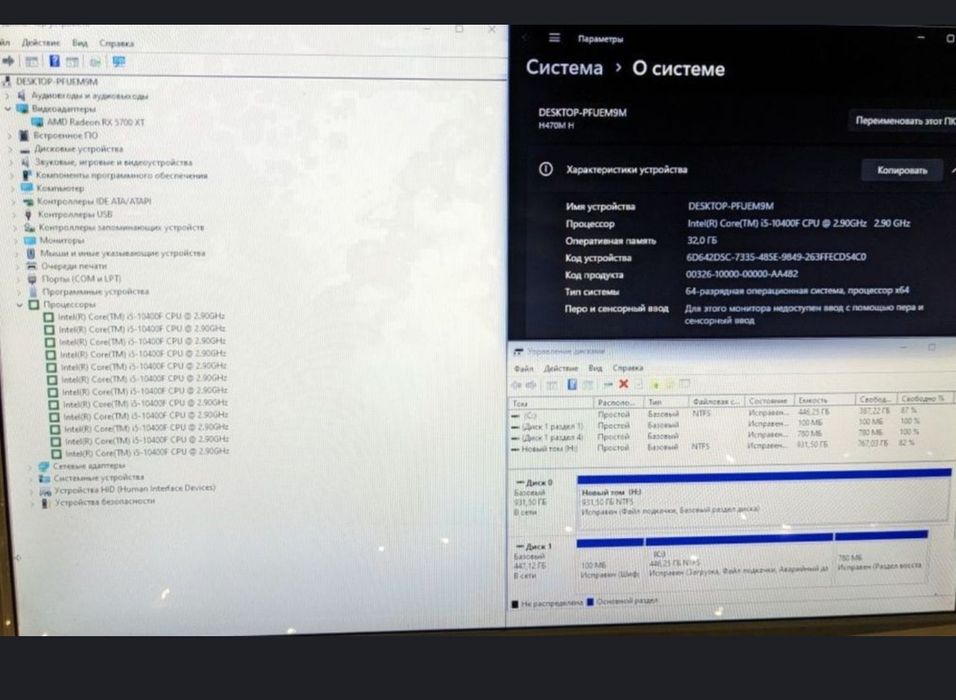
Task: Open Вид menu in Disk Management
Action: tap(595, 368)
